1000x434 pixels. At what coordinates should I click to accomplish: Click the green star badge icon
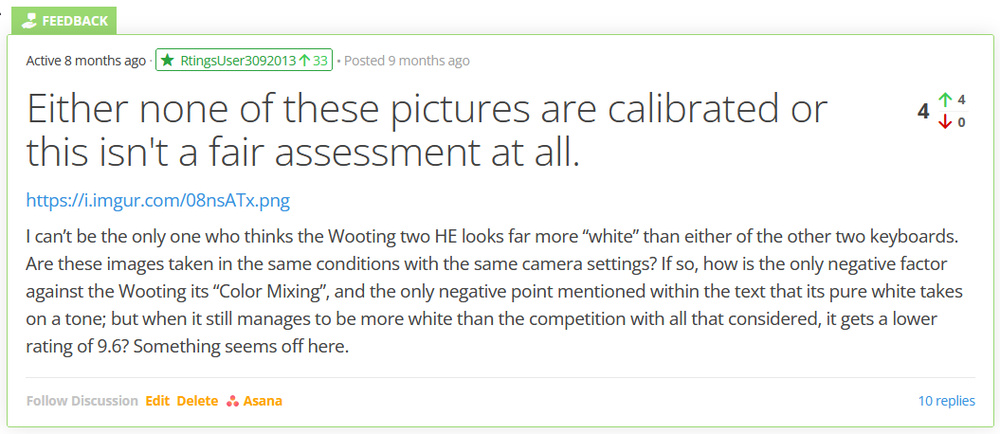167,61
